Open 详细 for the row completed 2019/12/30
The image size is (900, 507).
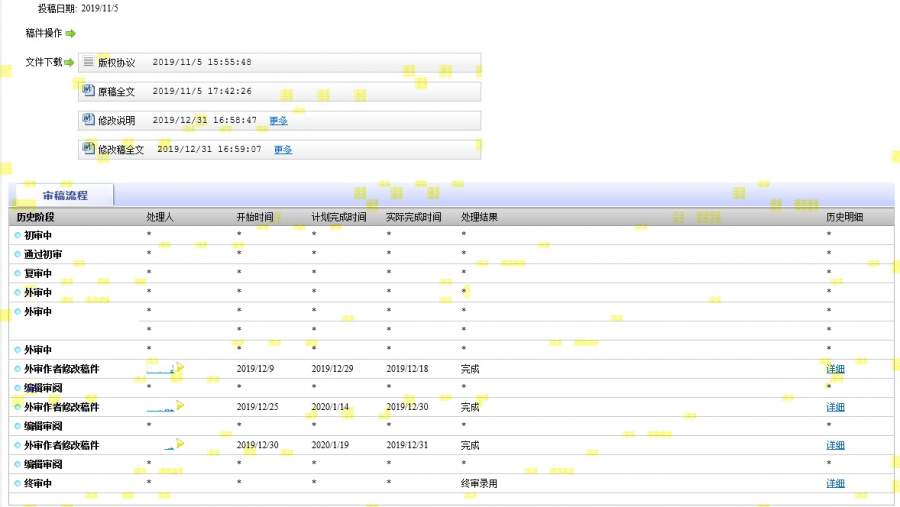[x=835, y=407]
